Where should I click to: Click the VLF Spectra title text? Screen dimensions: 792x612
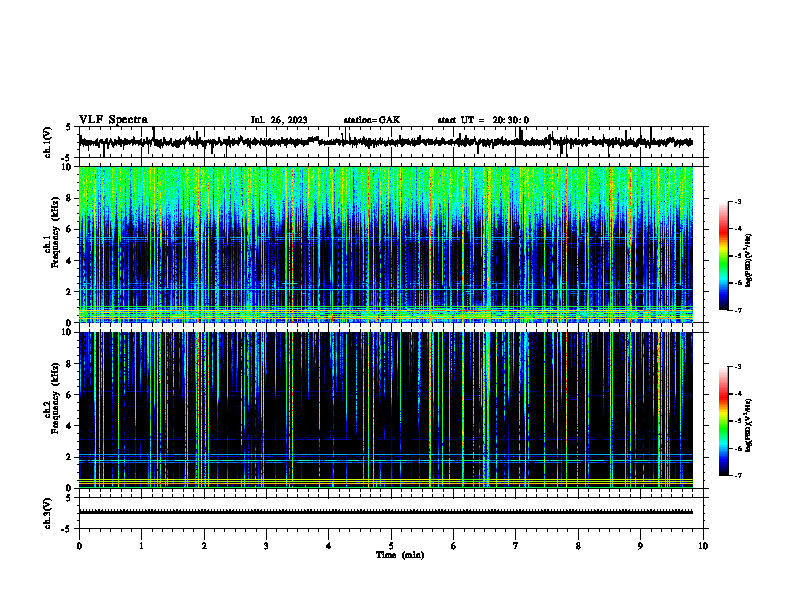pyautogui.click(x=113, y=120)
